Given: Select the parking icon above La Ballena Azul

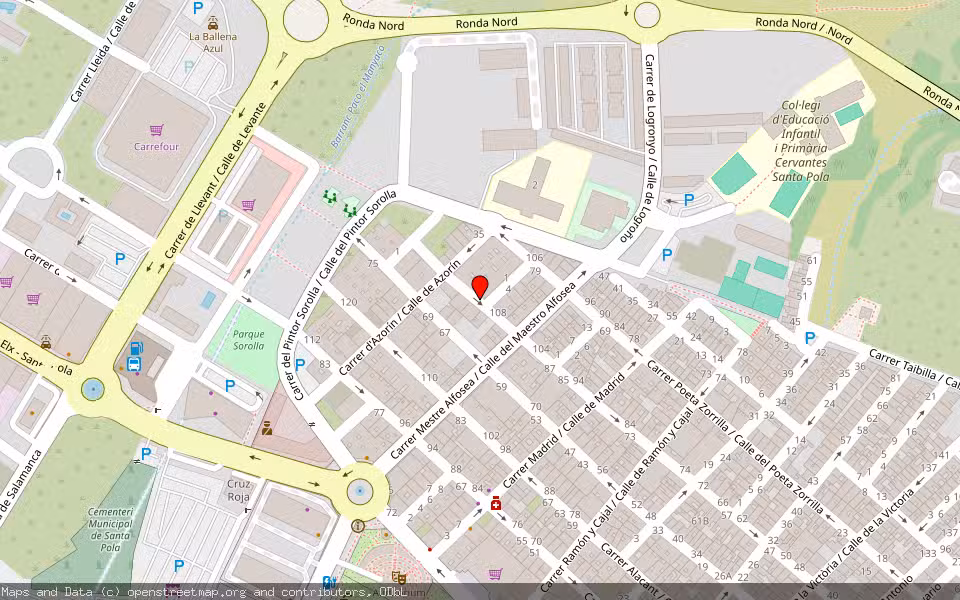Looking at the screenshot, I should [198, 9].
